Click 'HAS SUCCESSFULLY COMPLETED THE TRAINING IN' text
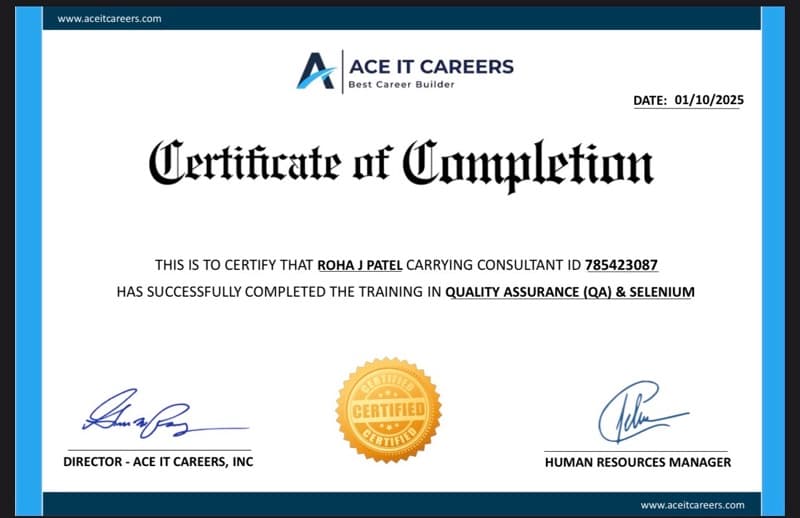800x518 pixels. [x=279, y=292]
